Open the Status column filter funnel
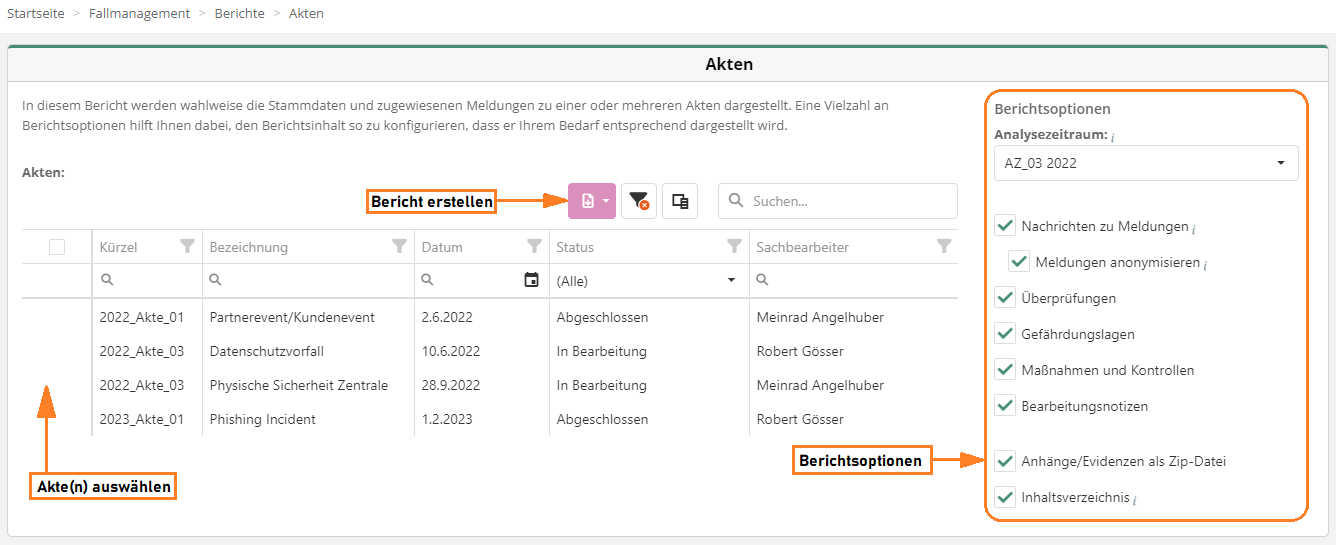This screenshot has width=1336, height=545. tap(734, 247)
